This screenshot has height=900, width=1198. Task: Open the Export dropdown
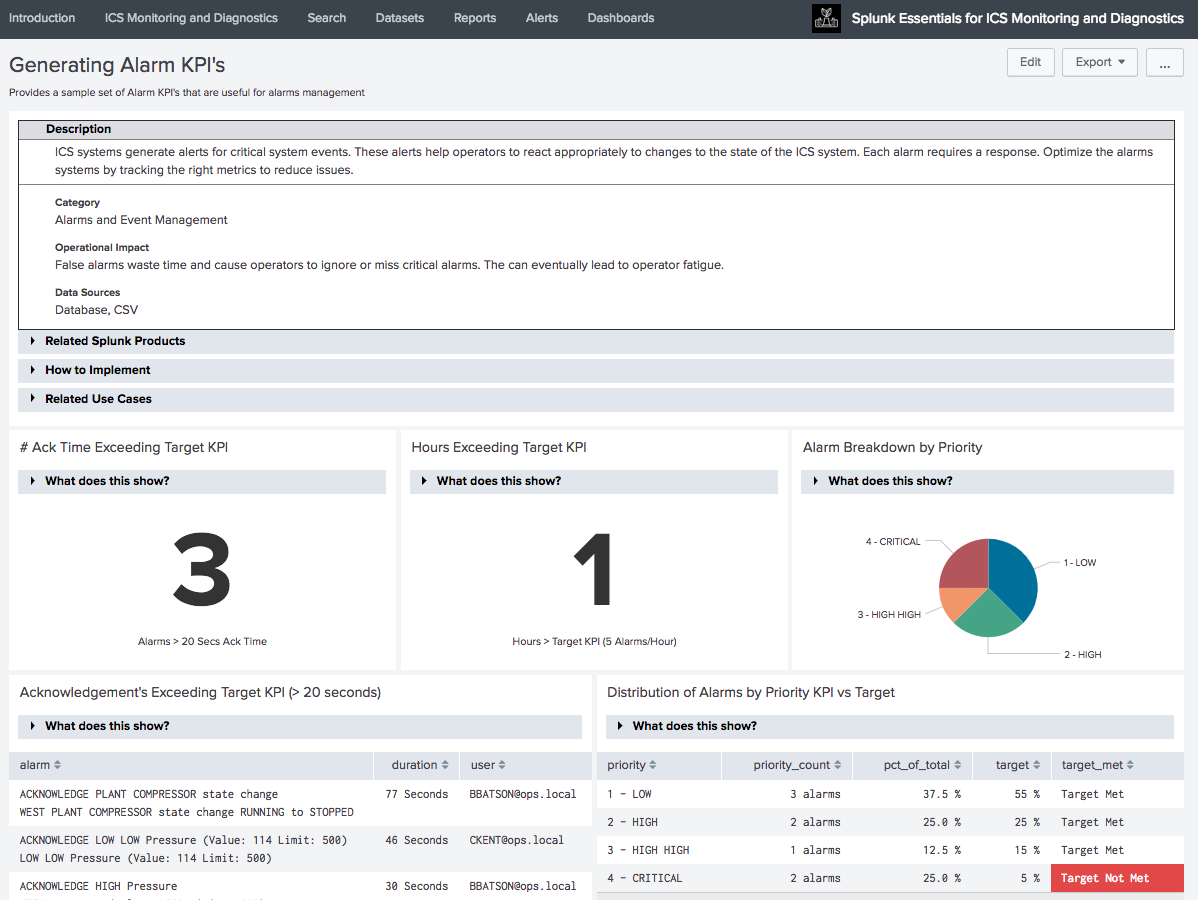click(x=1099, y=62)
